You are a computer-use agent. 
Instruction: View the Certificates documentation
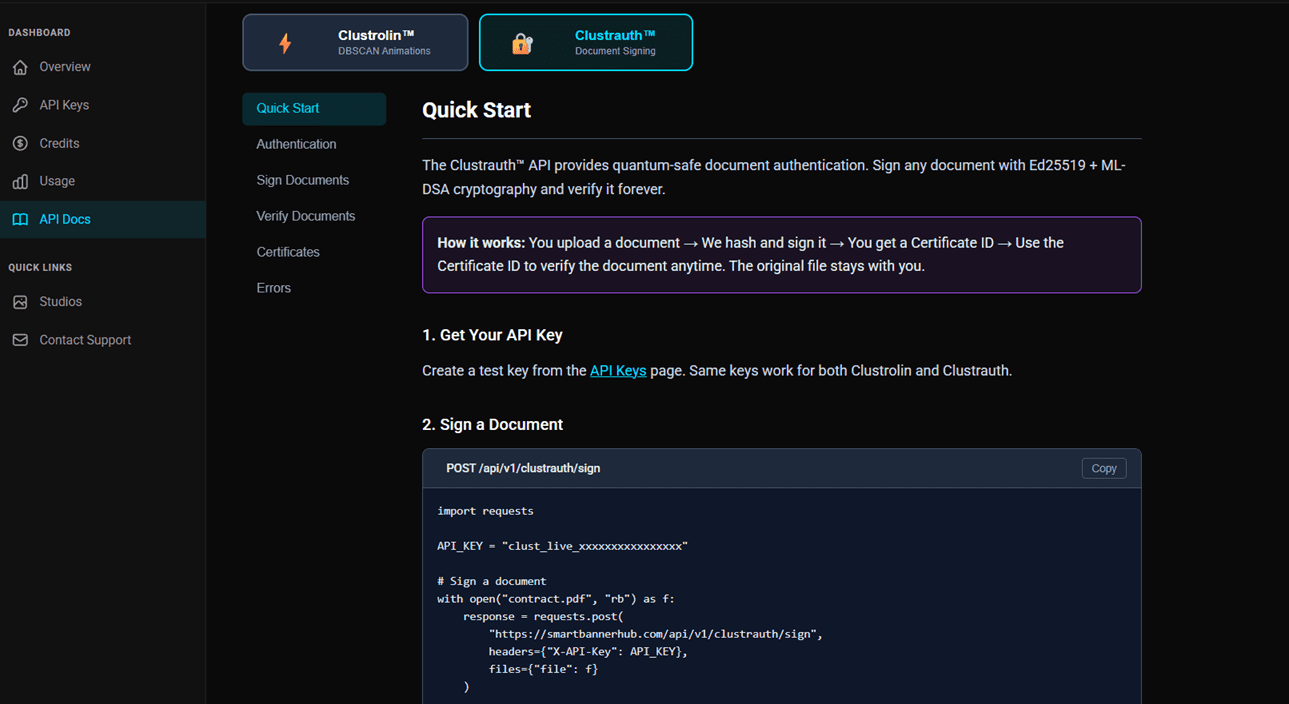pos(288,251)
